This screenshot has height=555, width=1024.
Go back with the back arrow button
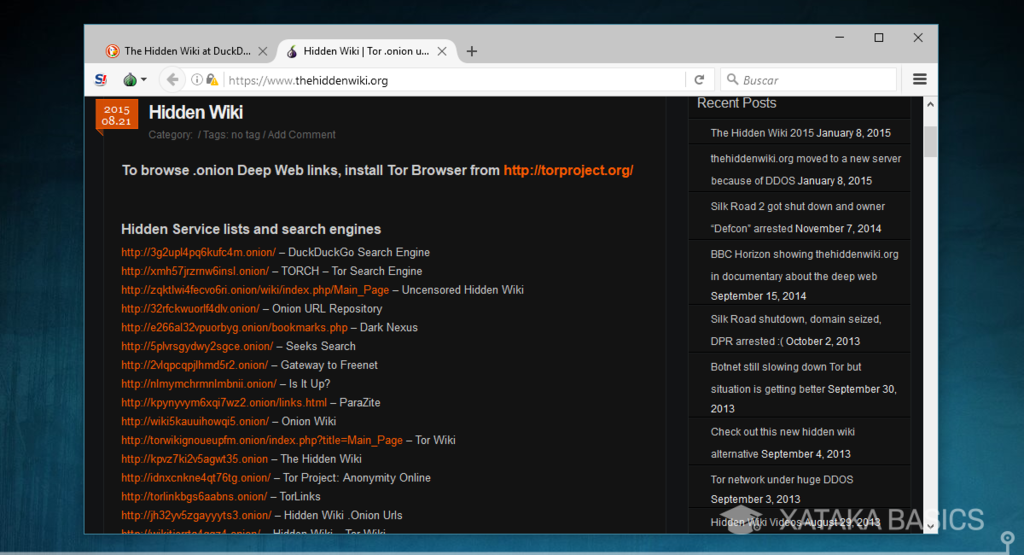click(x=172, y=80)
